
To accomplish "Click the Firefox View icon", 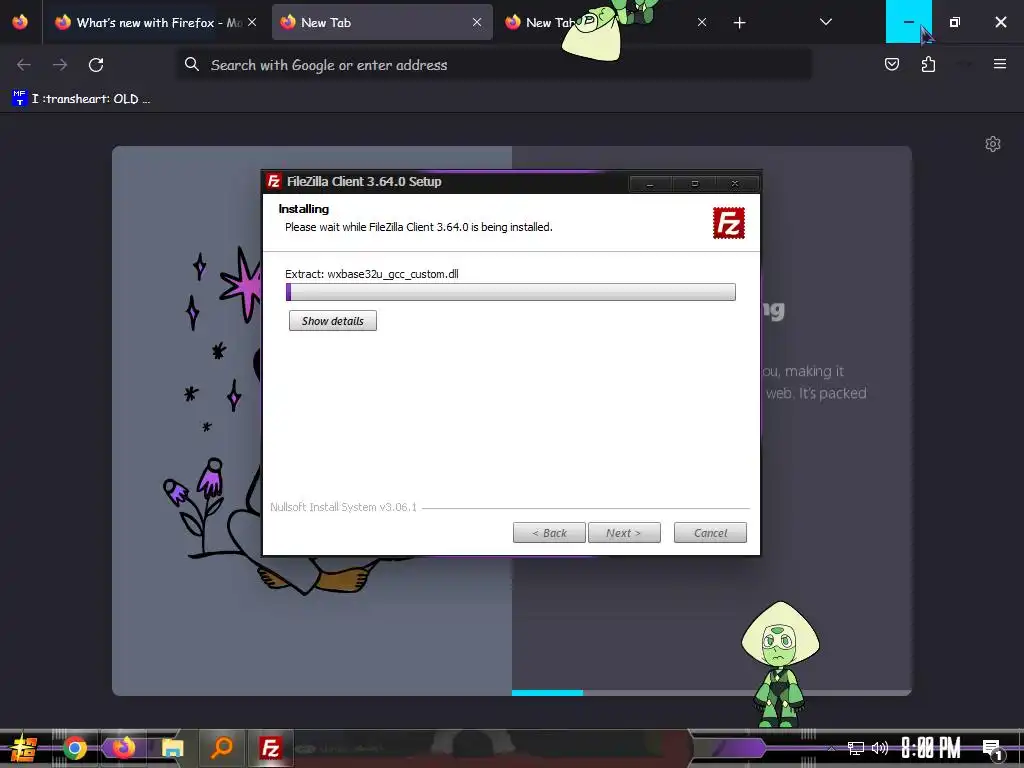I will pyautogui.click(x=20, y=22).
